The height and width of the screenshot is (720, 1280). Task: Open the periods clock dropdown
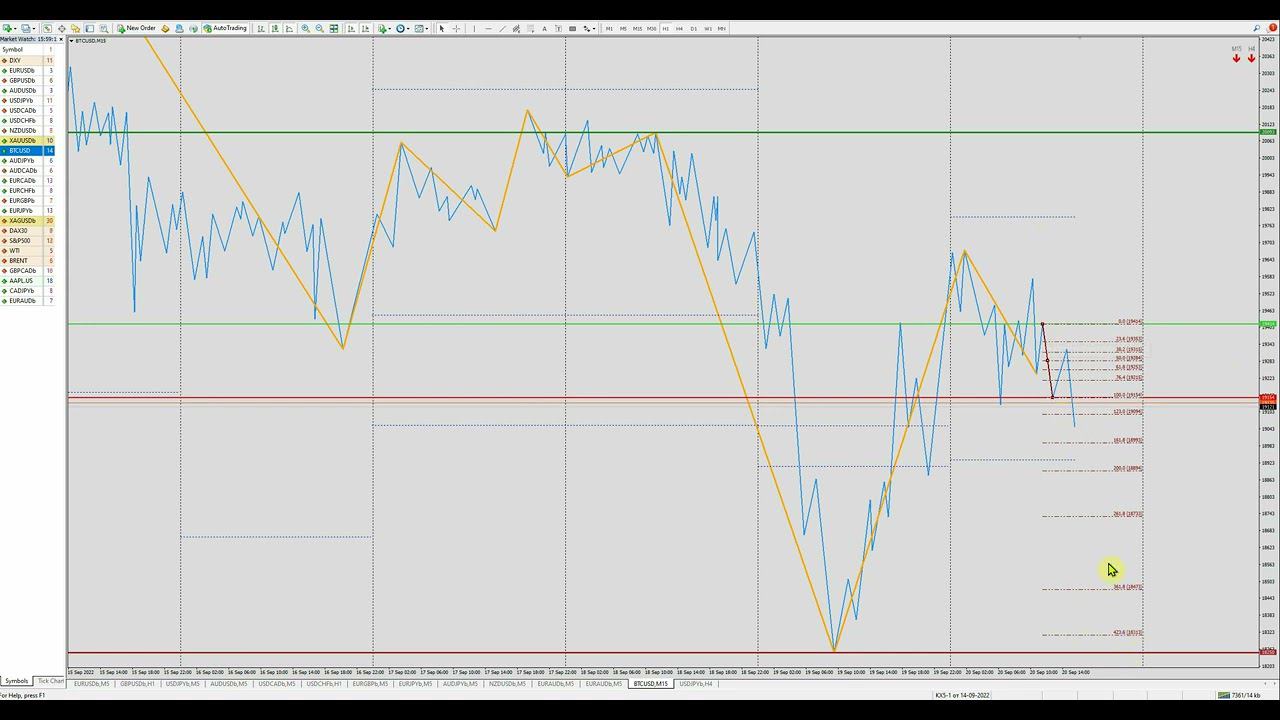tap(402, 28)
